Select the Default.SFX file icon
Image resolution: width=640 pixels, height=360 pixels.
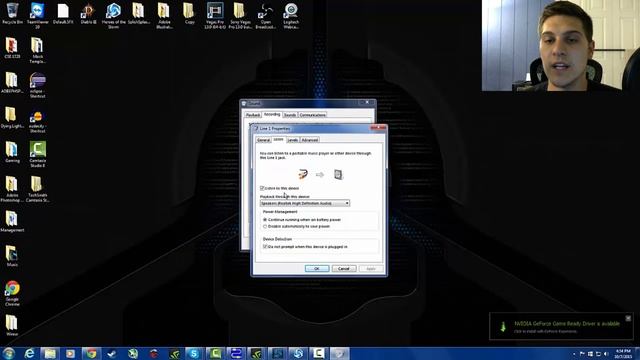pos(63,13)
